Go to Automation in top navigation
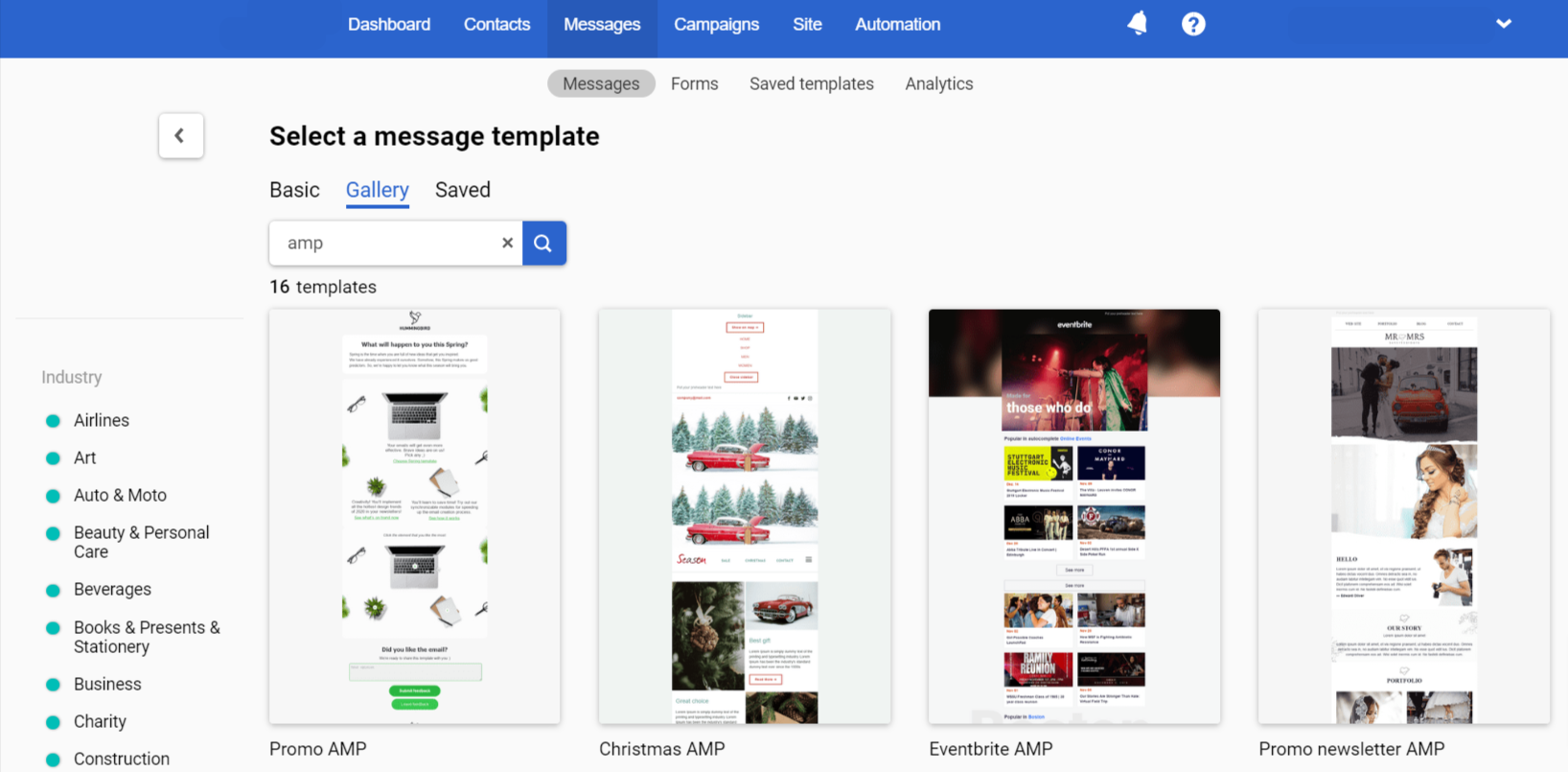 click(x=897, y=25)
